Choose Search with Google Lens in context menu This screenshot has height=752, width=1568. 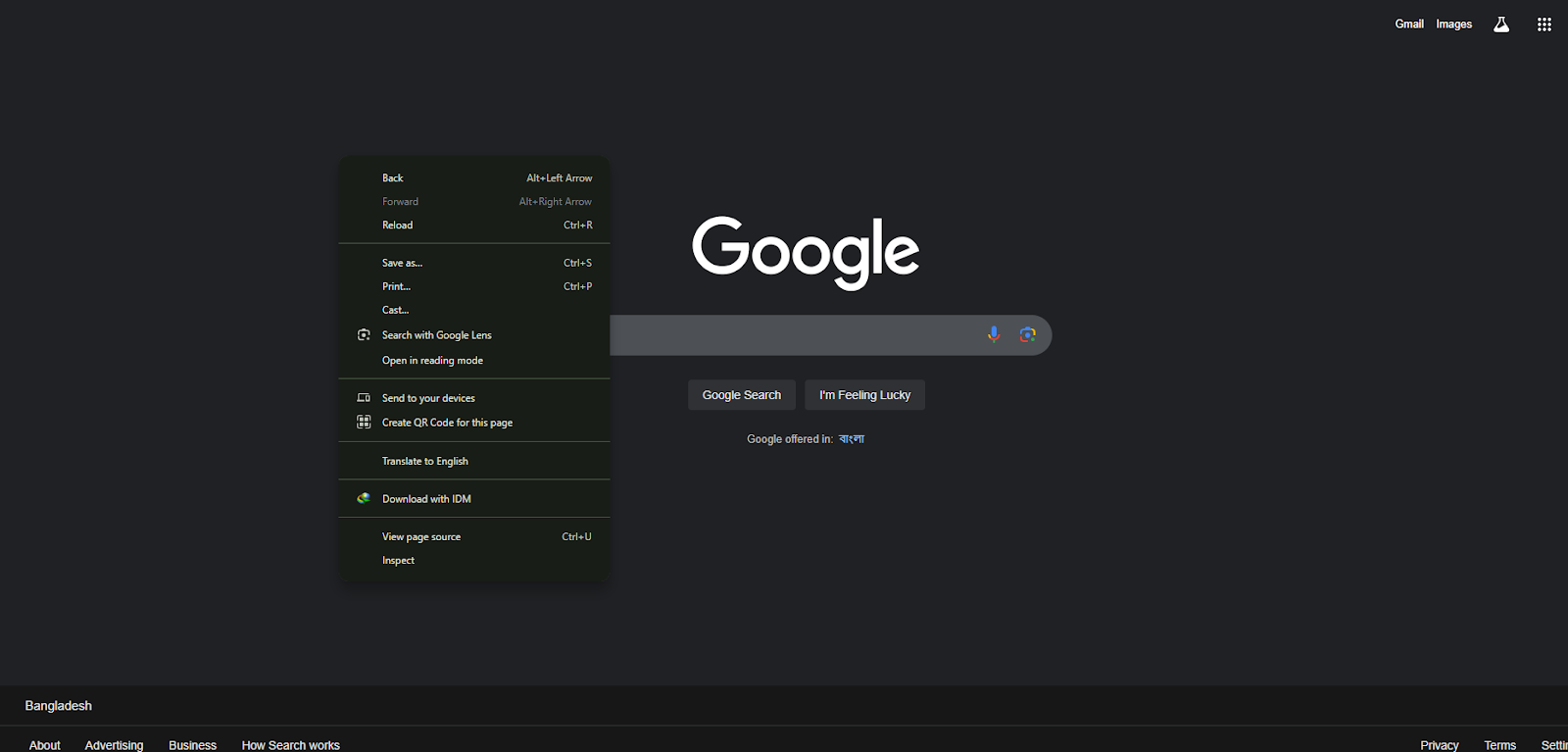click(474, 335)
